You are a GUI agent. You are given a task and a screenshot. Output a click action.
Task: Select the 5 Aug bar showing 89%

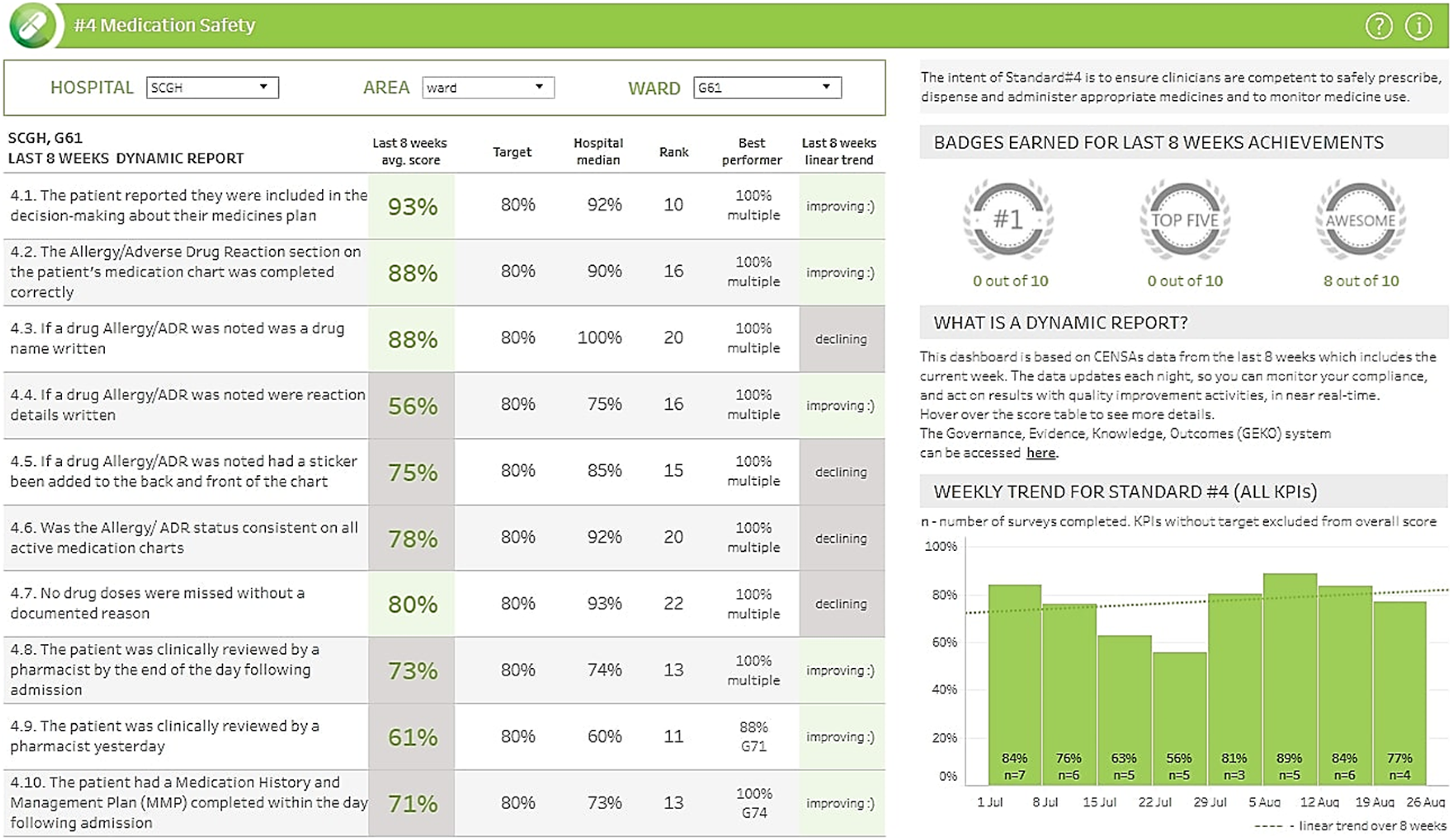click(1289, 678)
